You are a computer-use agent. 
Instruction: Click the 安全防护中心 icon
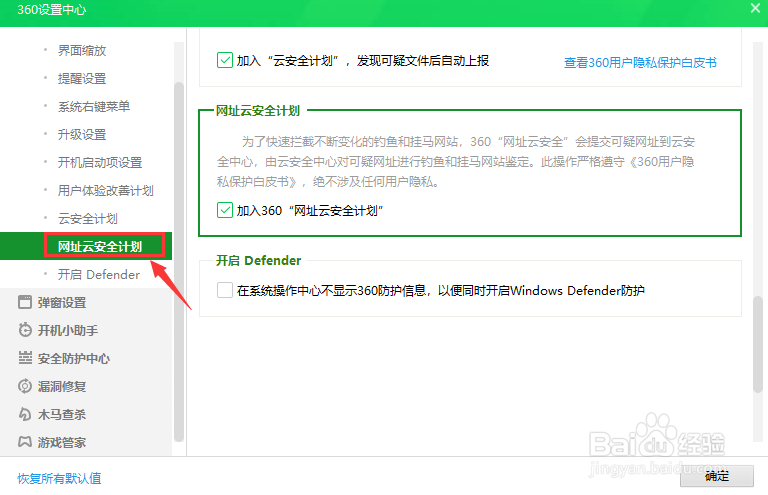(x=25, y=358)
